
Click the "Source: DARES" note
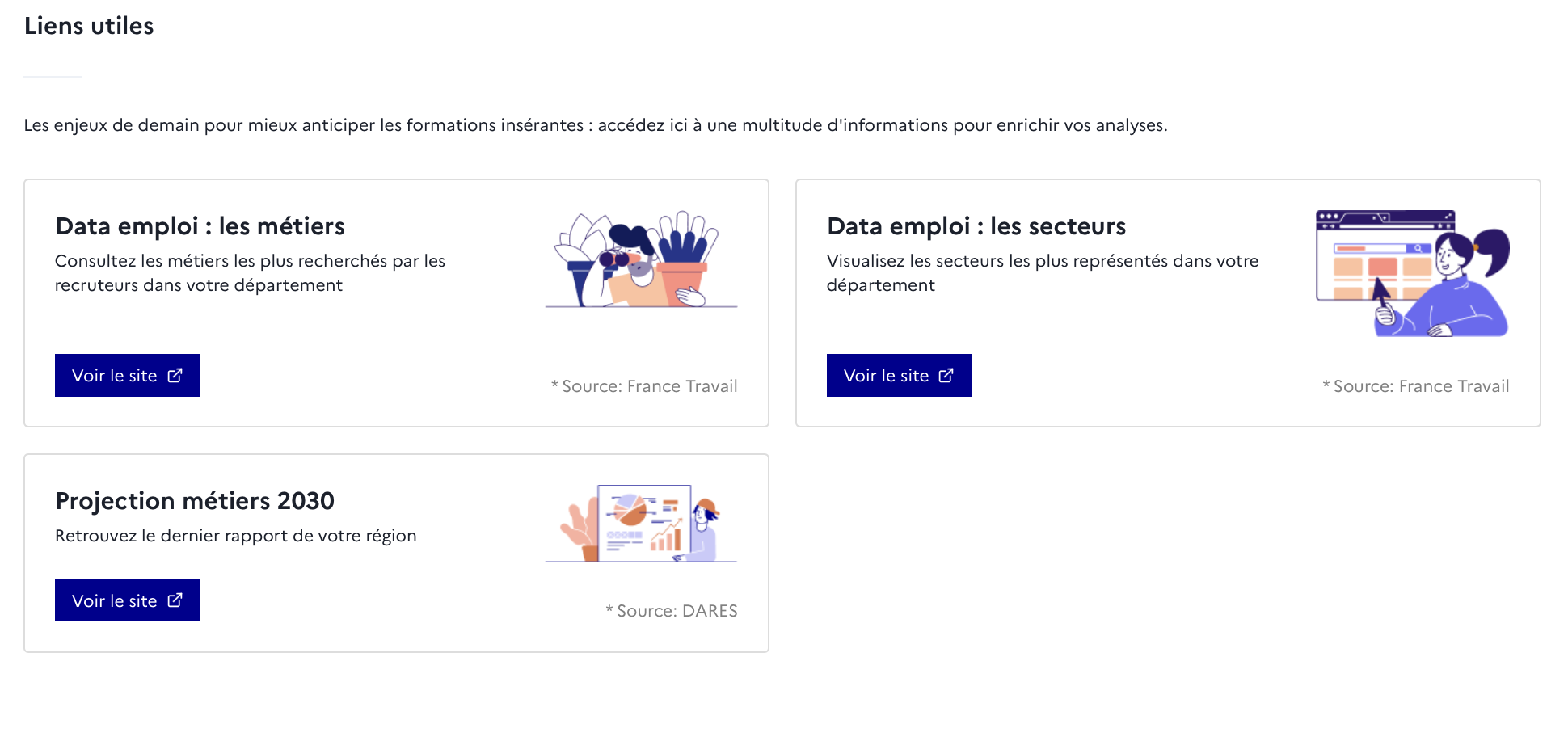tap(672, 611)
